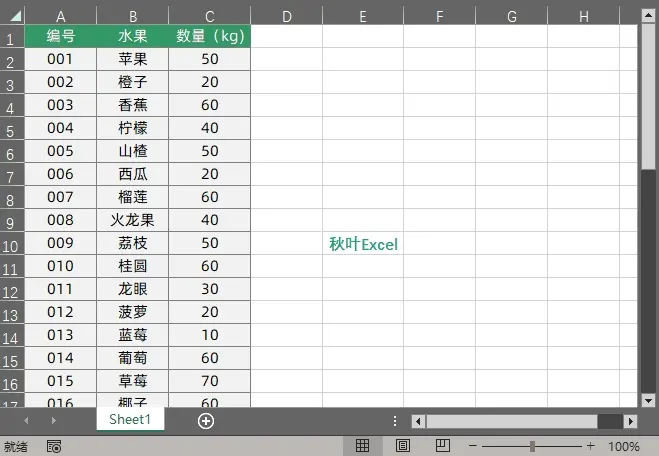Click horizontal scrollbar left arrow

pyautogui.click(x=418, y=421)
